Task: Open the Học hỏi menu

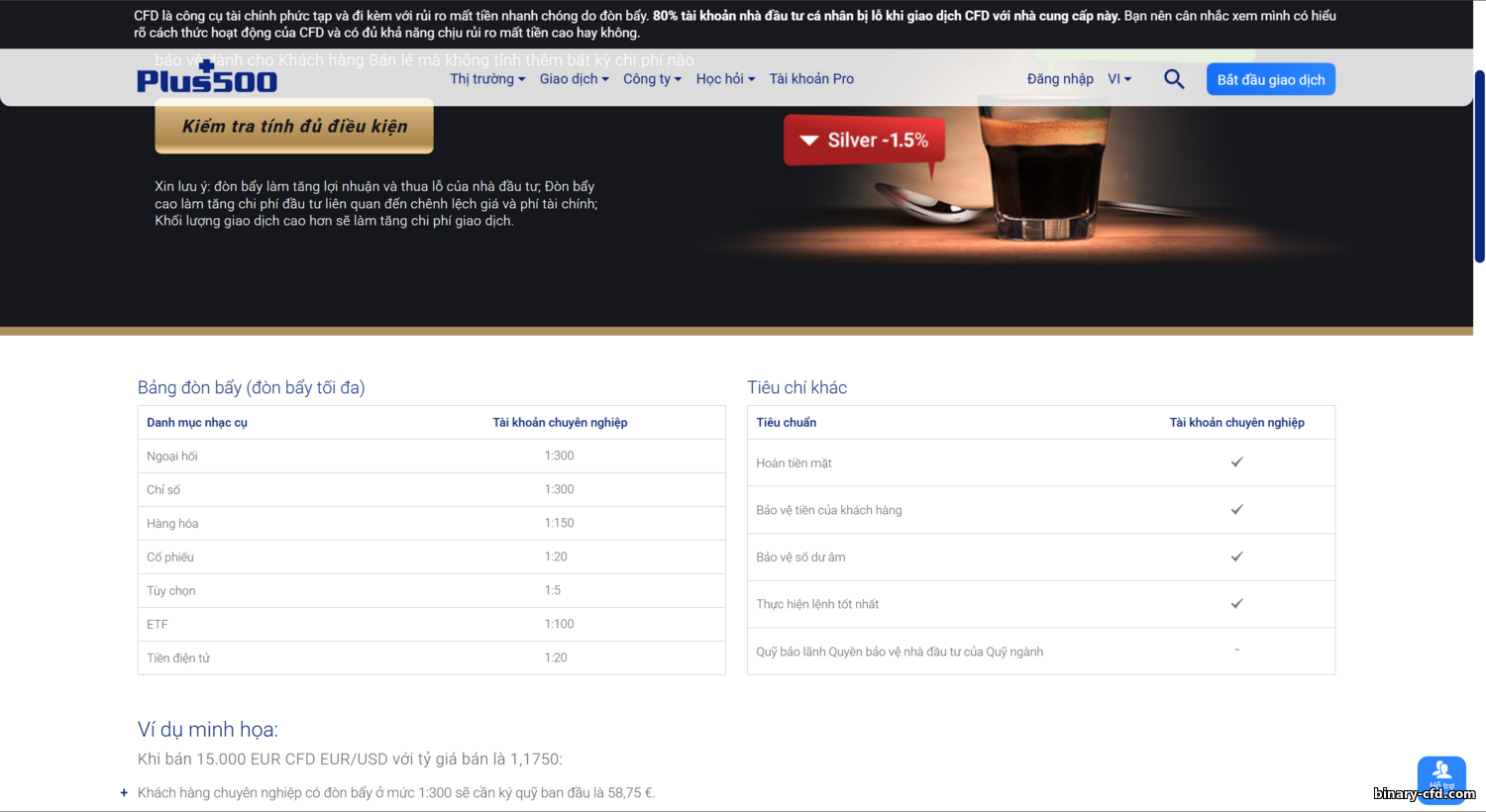Action: [725, 79]
